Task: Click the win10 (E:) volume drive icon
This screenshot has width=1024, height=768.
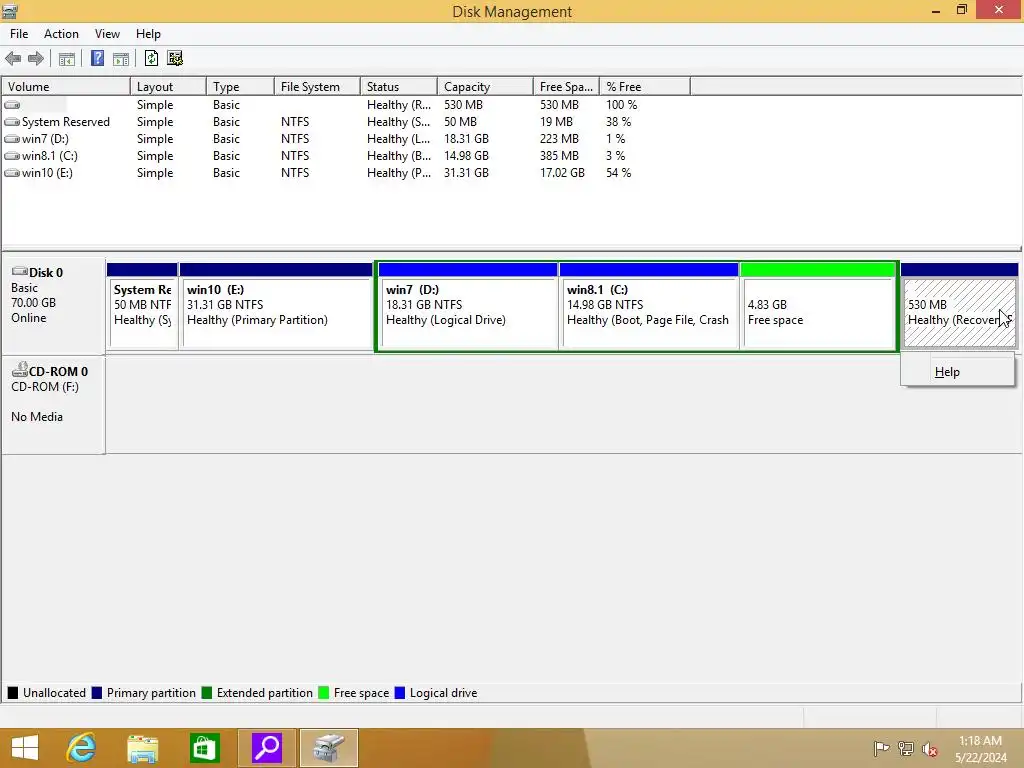Action: click(x=12, y=172)
